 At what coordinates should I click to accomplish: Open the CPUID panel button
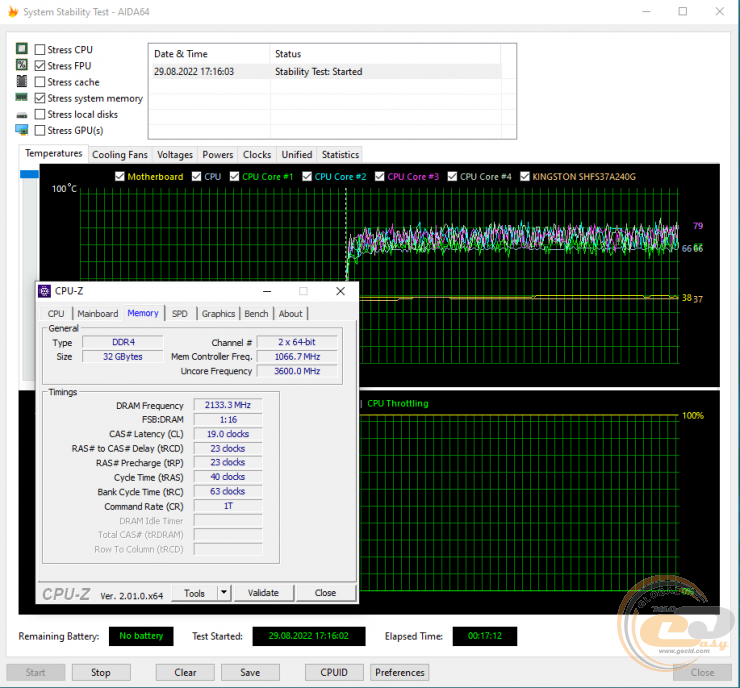[334, 672]
